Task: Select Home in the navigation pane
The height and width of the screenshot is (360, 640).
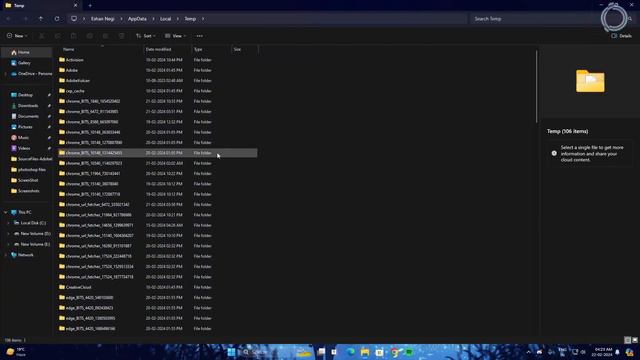Action: [27, 52]
